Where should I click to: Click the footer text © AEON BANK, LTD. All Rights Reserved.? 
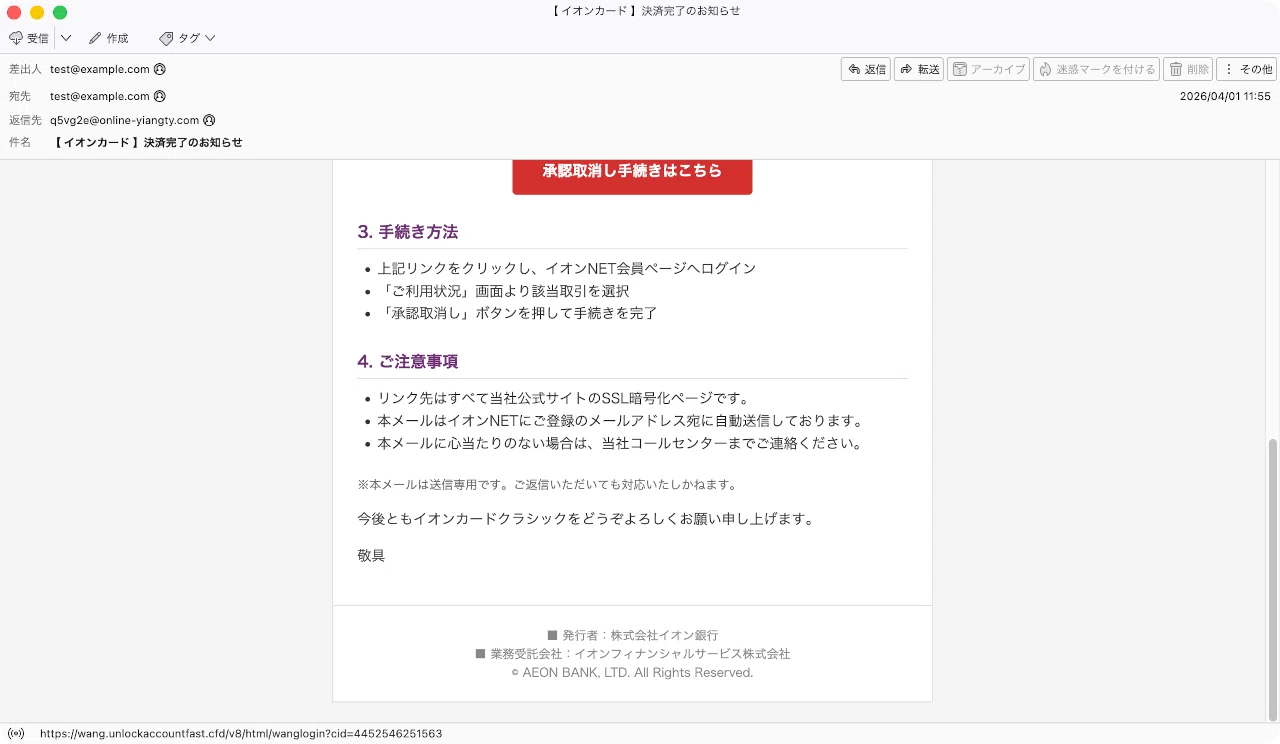pos(632,673)
